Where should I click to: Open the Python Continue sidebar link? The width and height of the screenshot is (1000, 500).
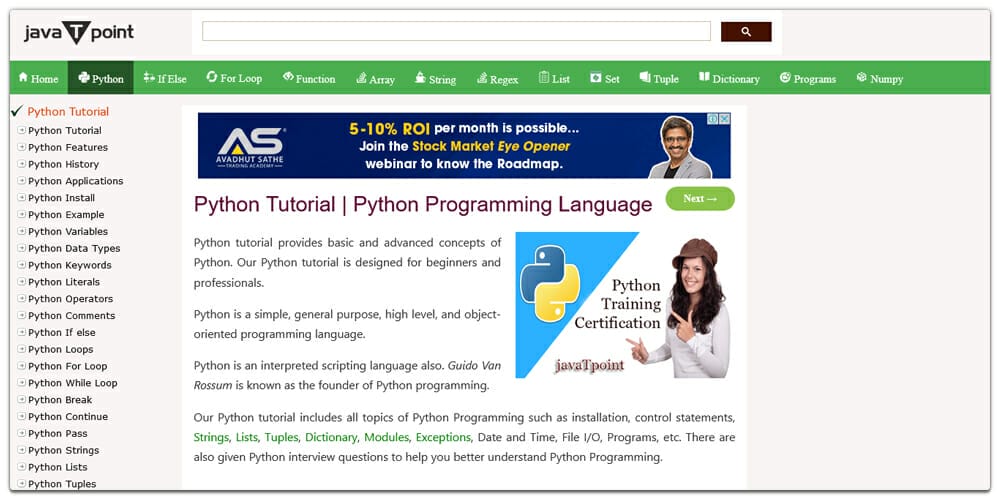pyautogui.click(x=68, y=416)
